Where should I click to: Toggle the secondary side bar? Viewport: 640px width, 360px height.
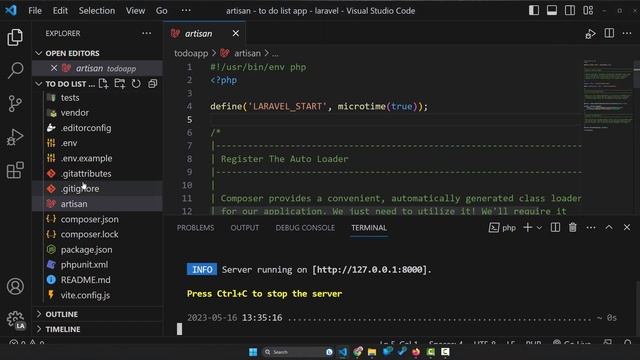tap(570, 10)
